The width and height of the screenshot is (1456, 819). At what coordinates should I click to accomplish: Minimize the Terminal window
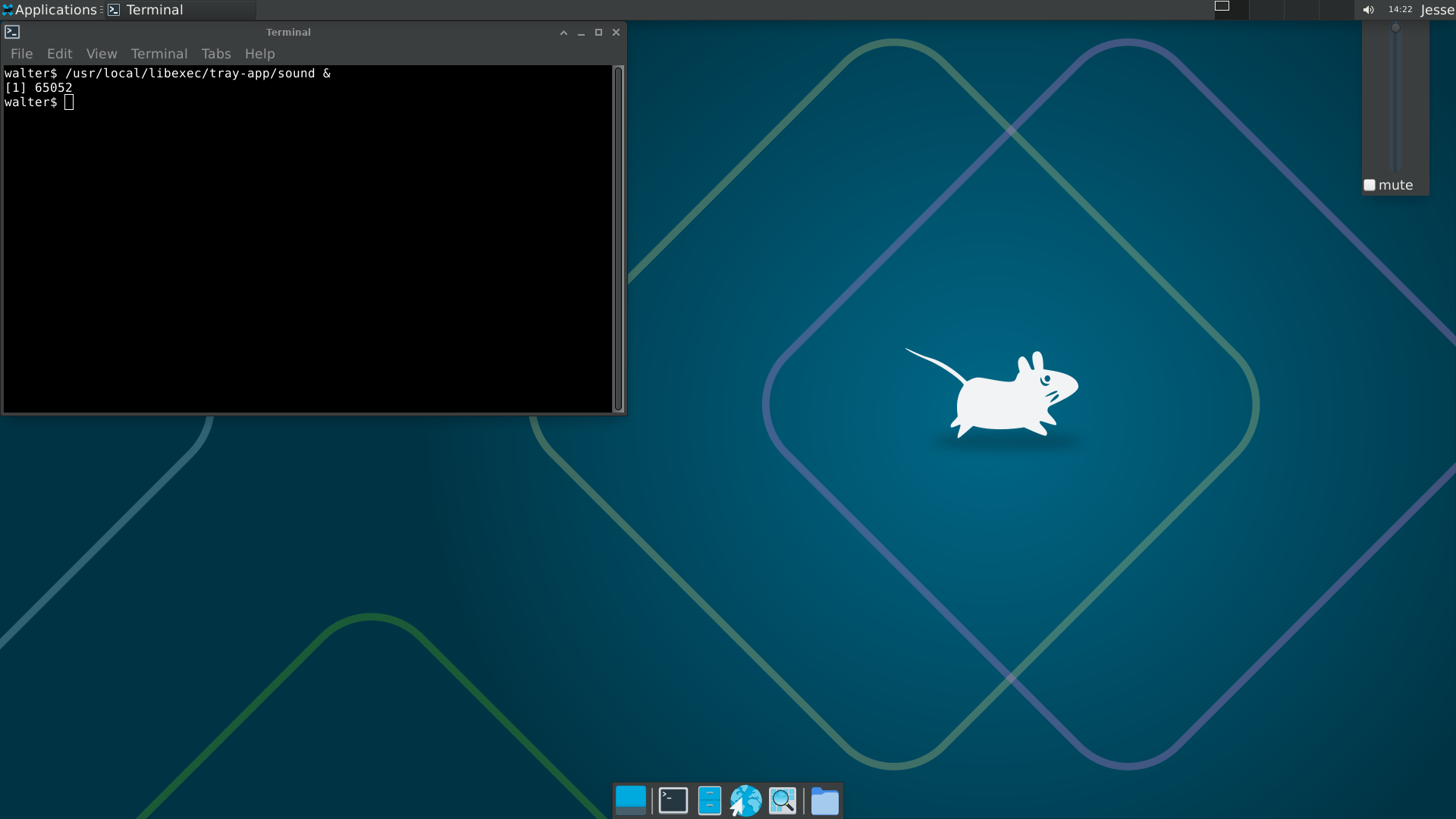[581, 33]
